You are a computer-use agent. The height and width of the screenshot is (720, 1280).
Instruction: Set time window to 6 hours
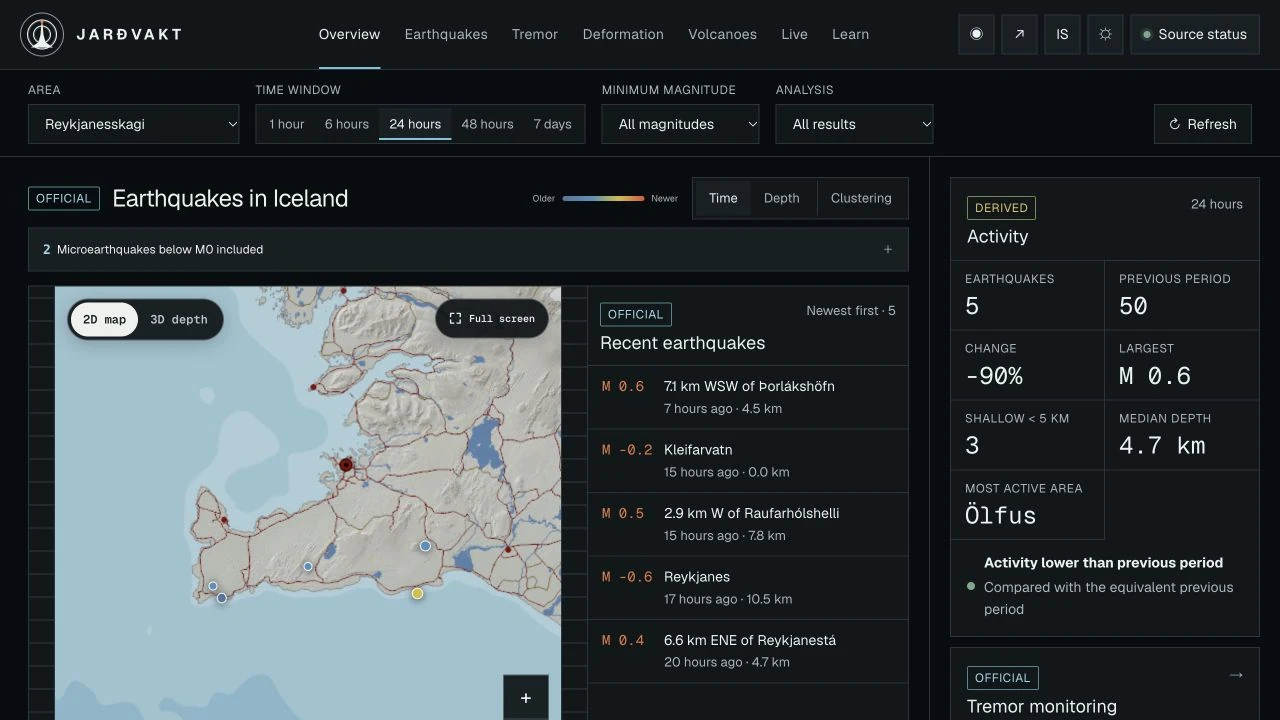[x=347, y=124]
